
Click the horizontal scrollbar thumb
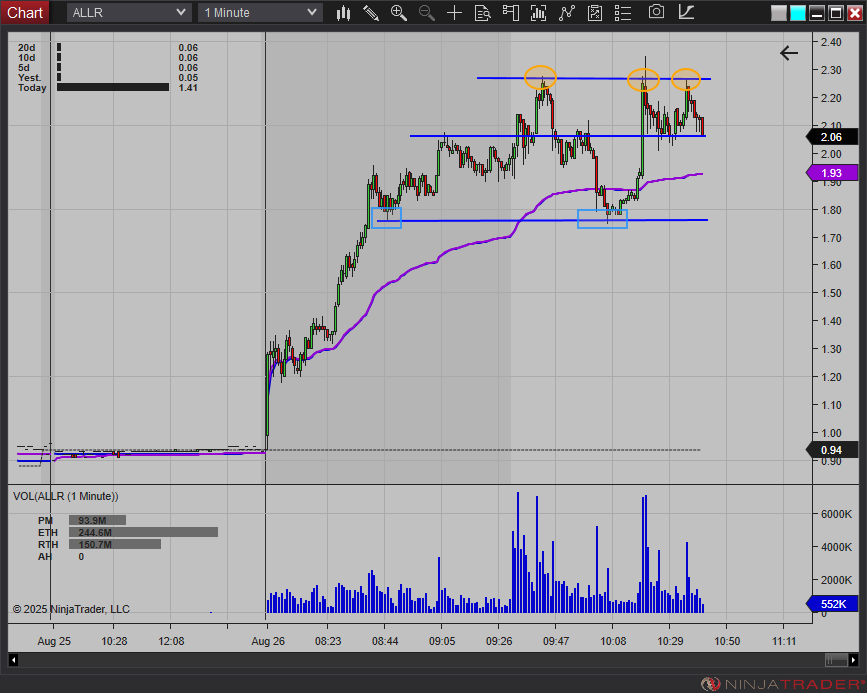point(837,660)
